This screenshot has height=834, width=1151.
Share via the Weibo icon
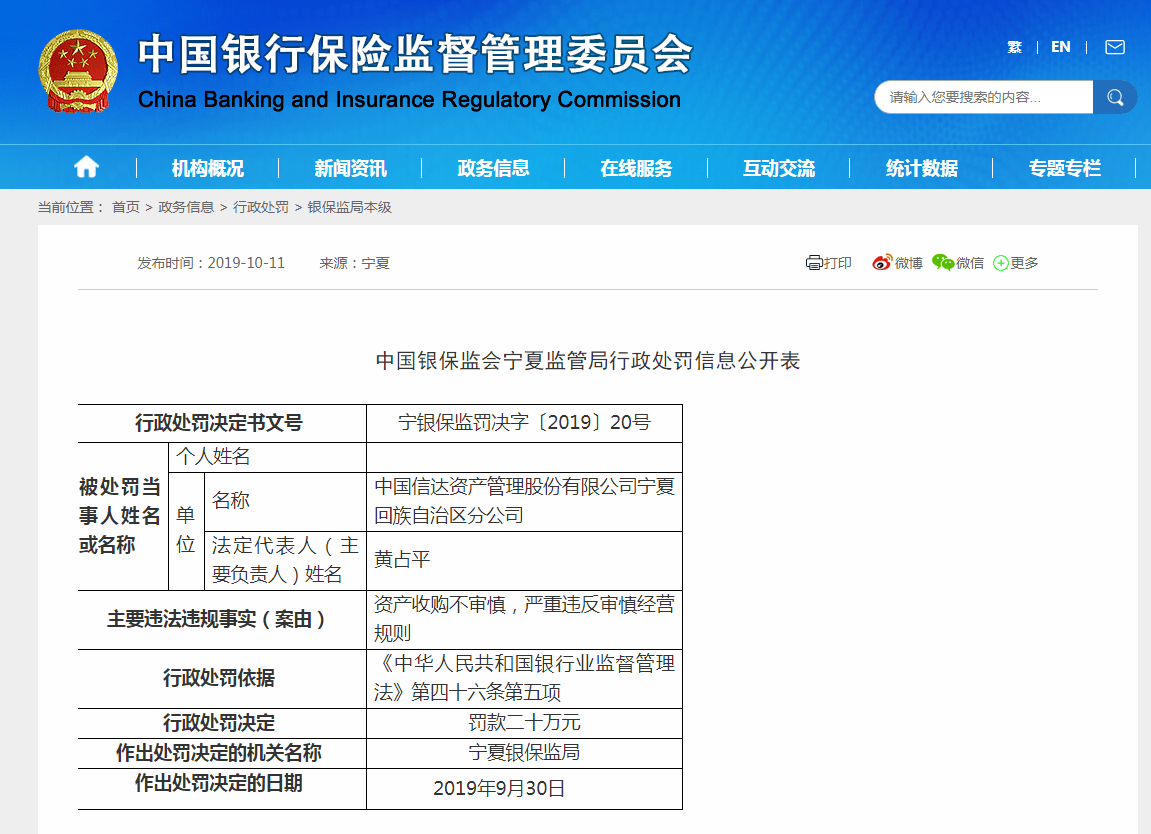click(882, 263)
